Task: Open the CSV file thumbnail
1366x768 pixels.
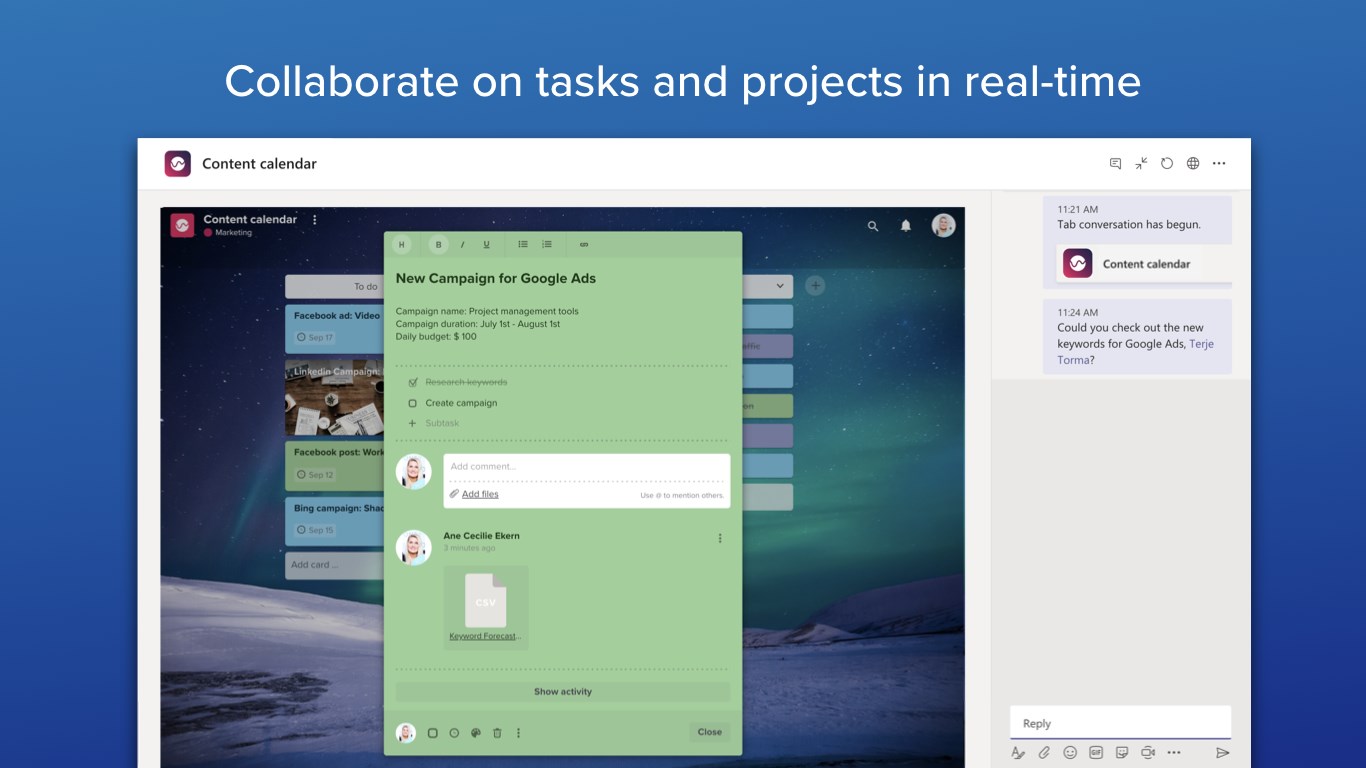Action: pyautogui.click(x=486, y=600)
